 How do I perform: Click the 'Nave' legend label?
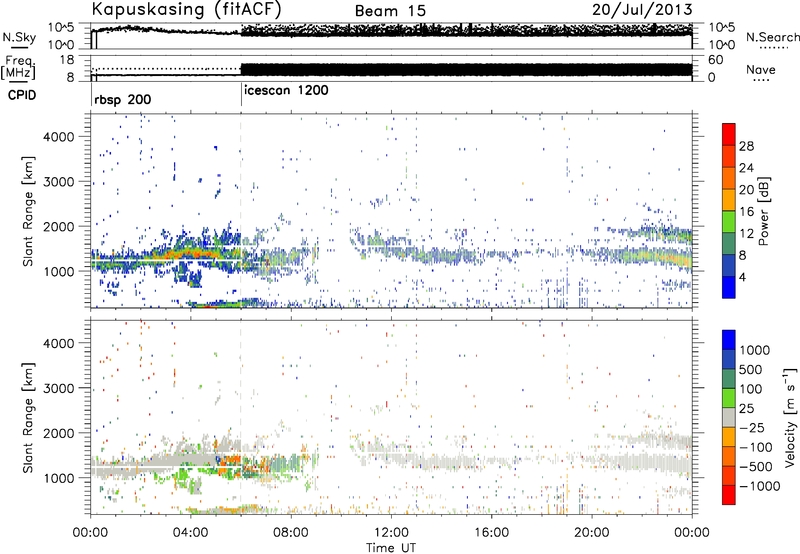[761, 69]
